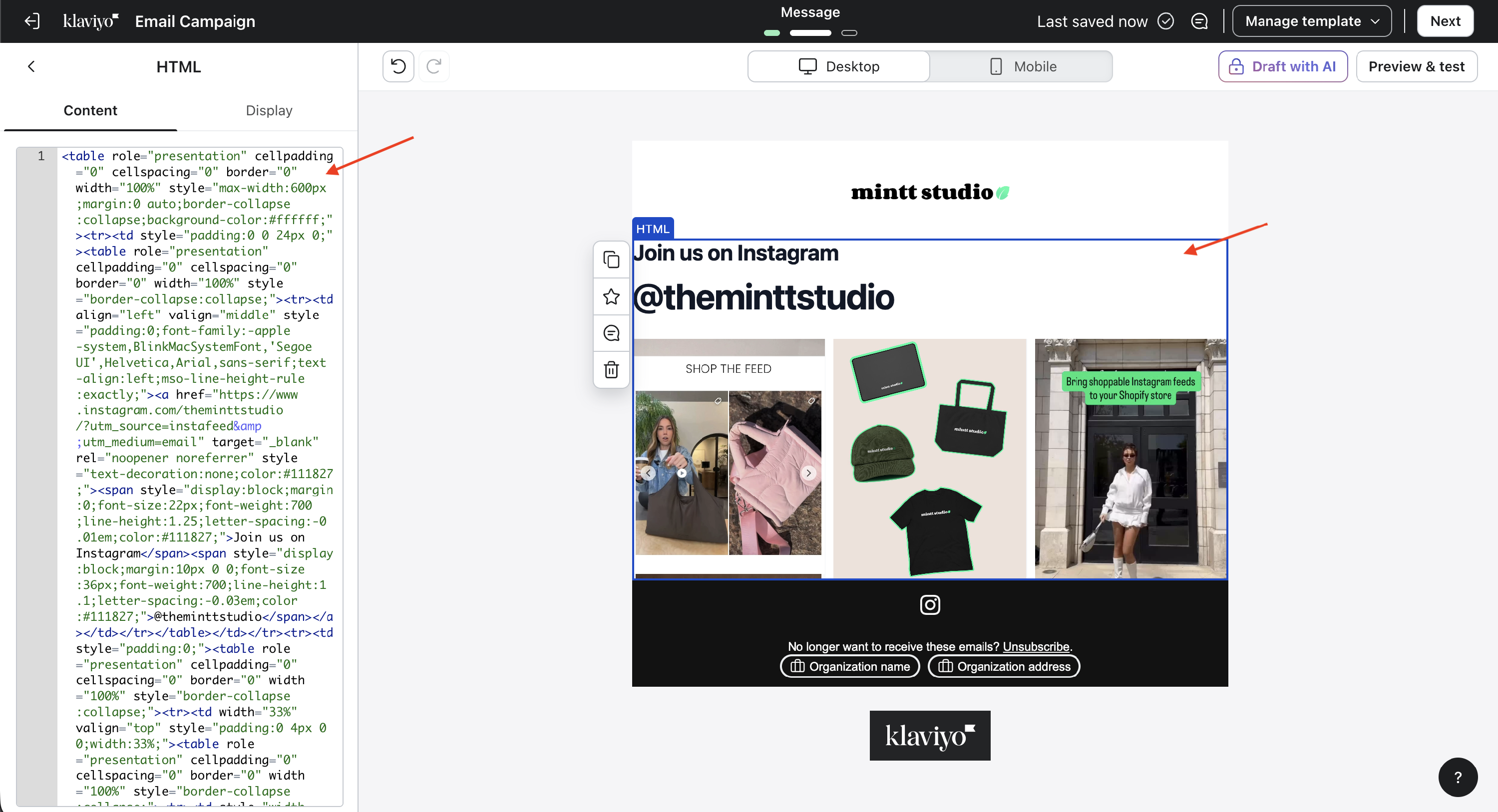
Task: Open Preview & test
Action: pos(1416,66)
